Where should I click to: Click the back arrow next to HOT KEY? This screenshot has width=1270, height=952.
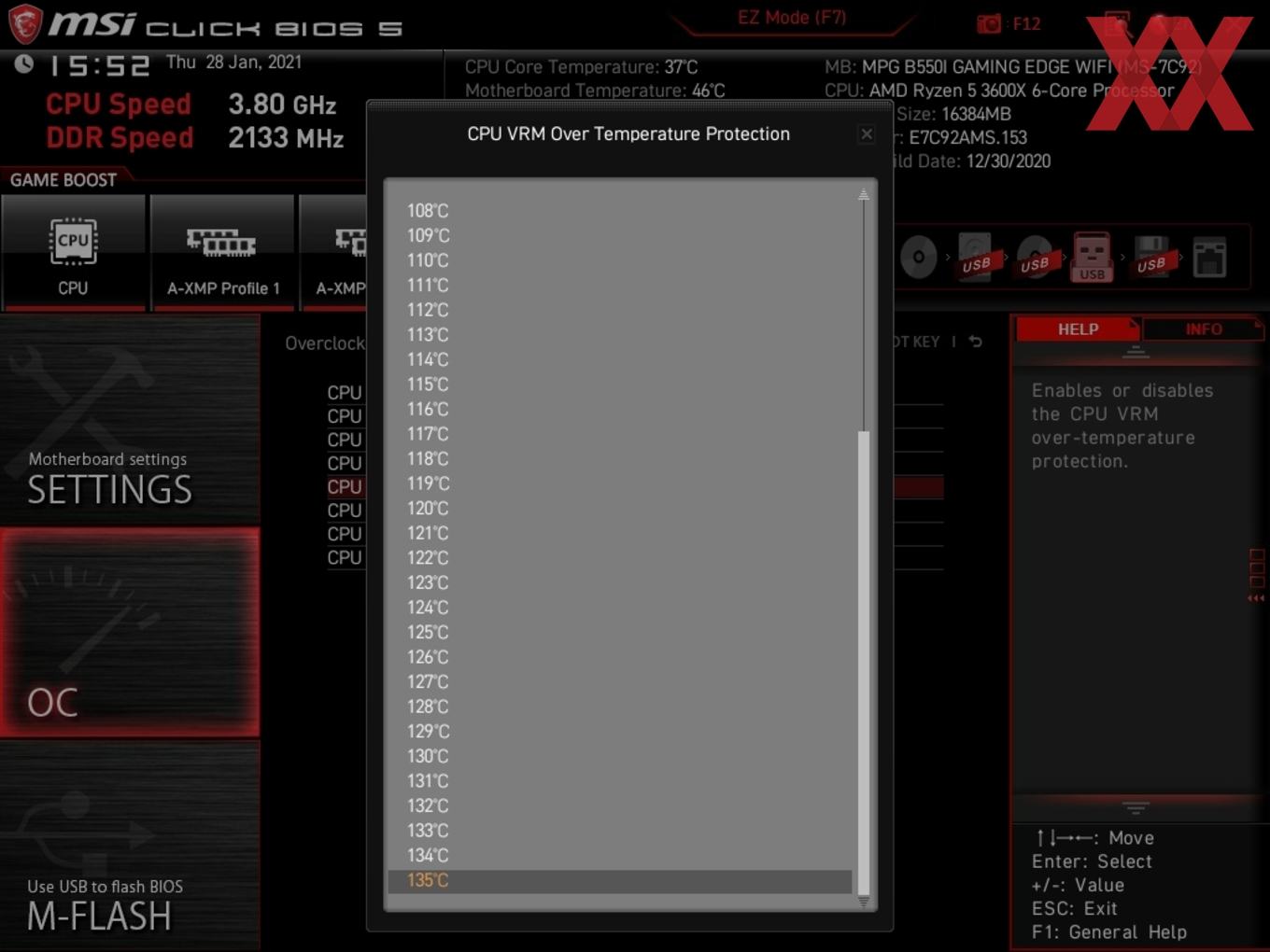[x=975, y=342]
